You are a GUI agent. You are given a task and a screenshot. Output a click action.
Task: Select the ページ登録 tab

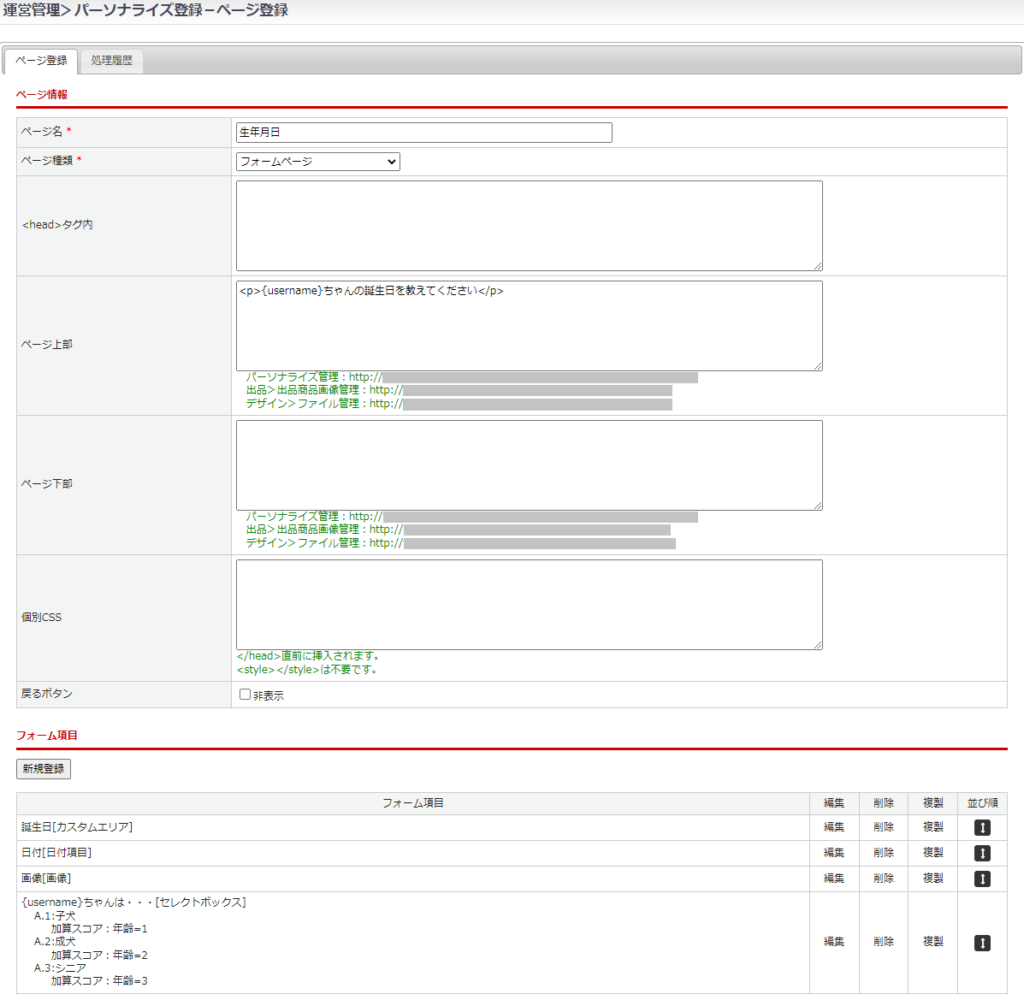point(42,61)
